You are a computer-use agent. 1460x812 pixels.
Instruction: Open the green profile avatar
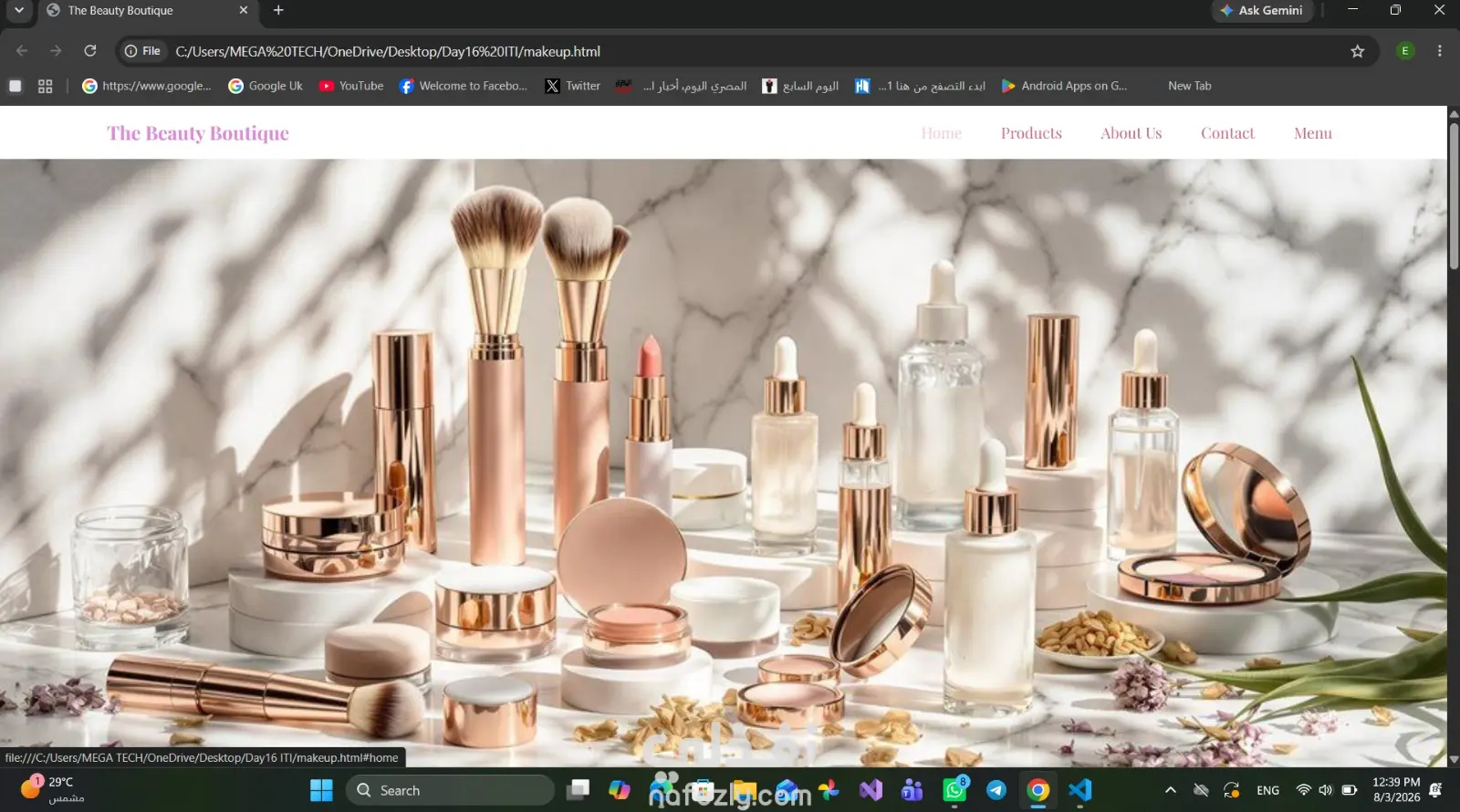coord(1405,51)
